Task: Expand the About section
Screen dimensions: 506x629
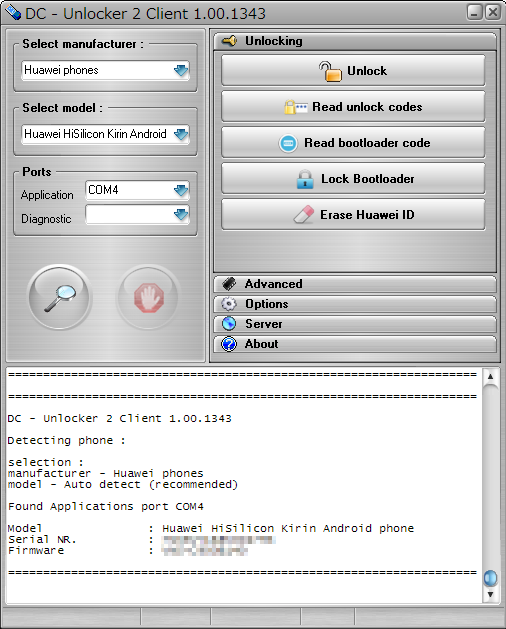Action: pyautogui.click(x=355, y=344)
